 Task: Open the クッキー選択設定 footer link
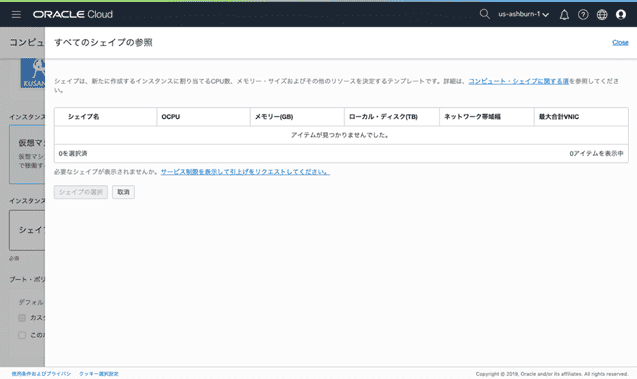click(x=99, y=374)
